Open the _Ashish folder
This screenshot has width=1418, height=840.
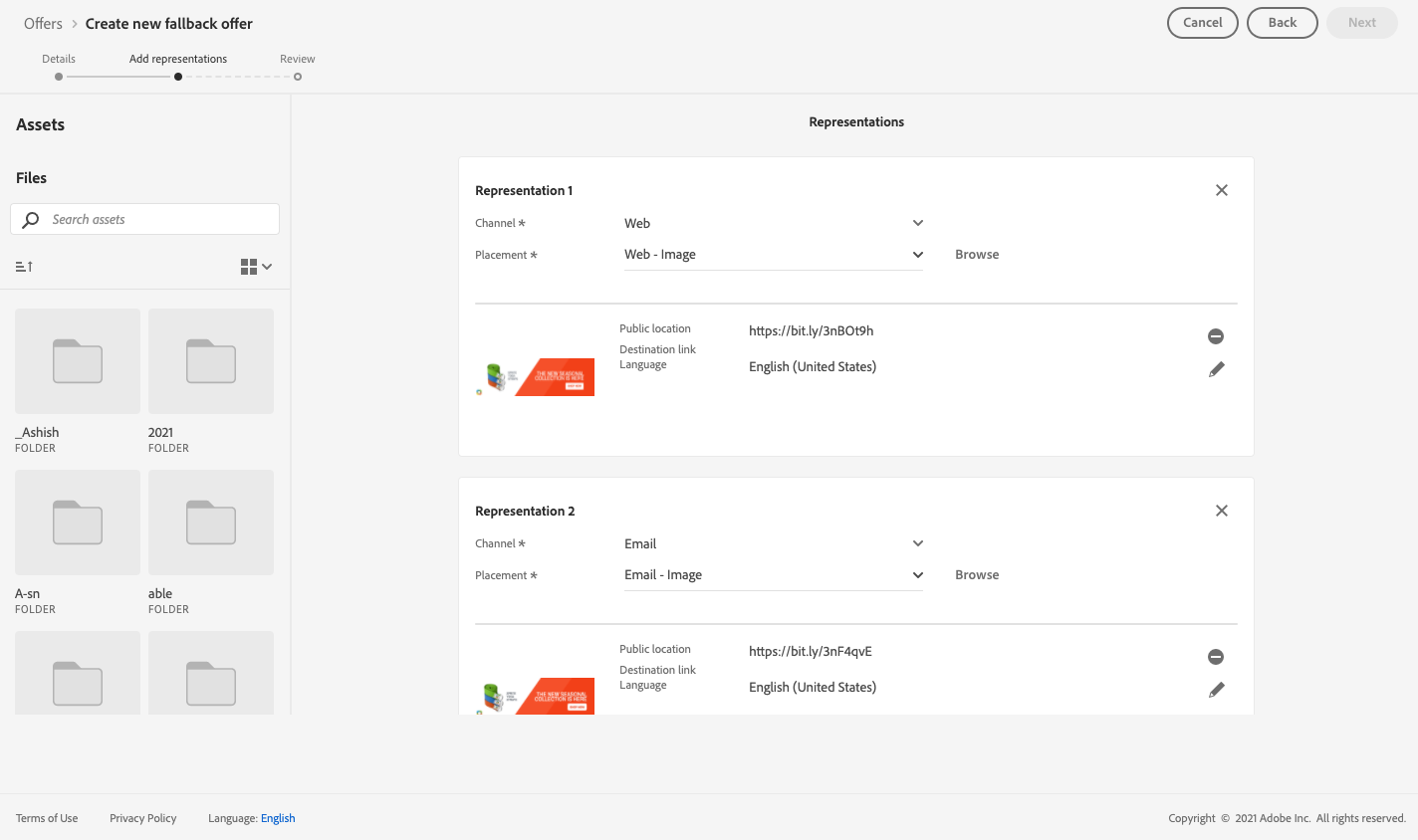pyautogui.click(x=78, y=361)
